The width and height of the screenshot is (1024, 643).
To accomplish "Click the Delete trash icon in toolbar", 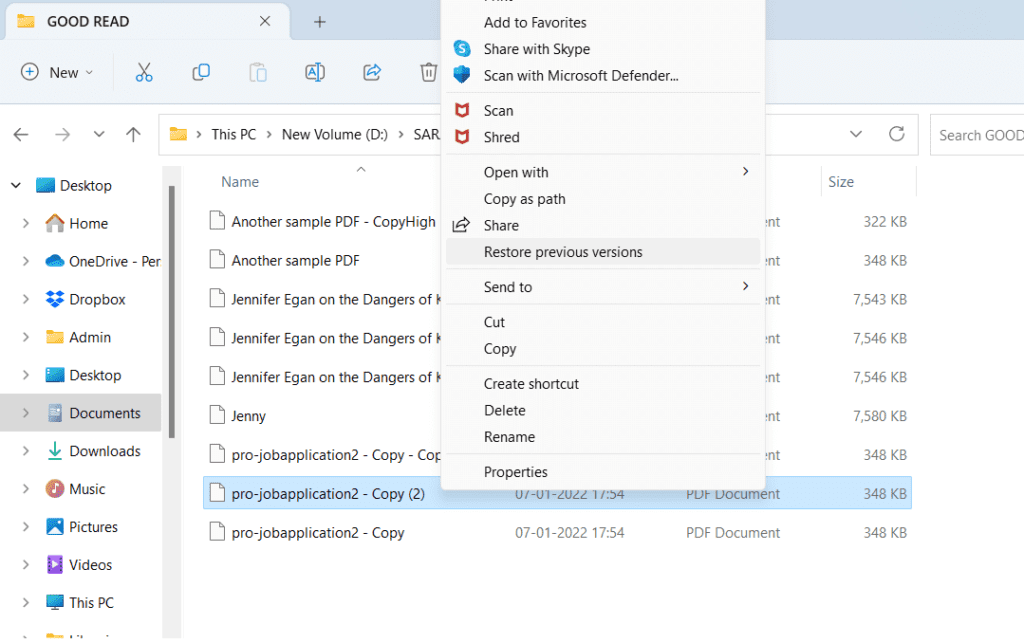I will click(x=428, y=72).
